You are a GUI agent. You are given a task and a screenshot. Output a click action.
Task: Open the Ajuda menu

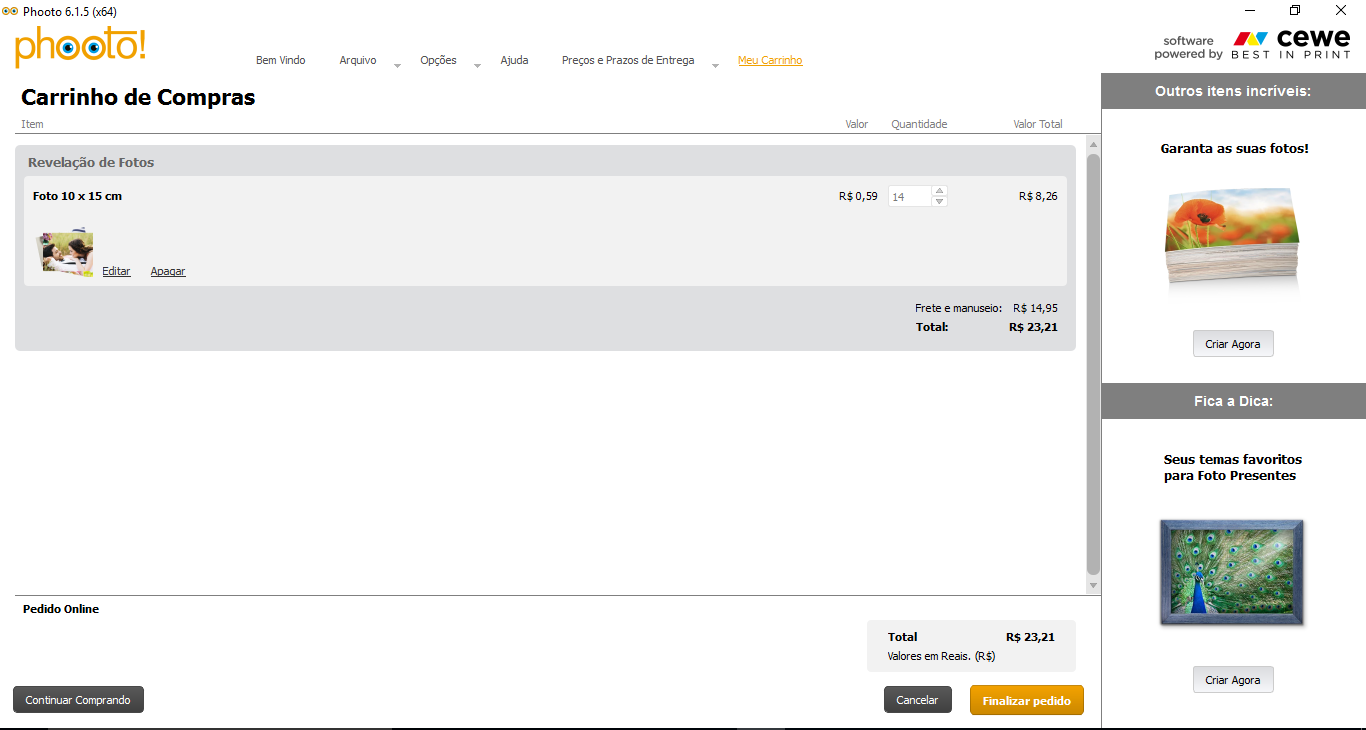pyautogui.click(x=514, y=60)
